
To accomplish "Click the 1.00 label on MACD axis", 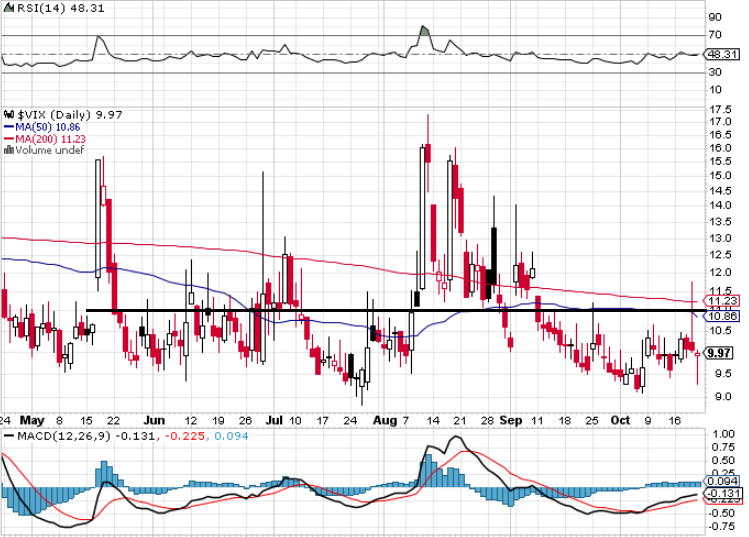I will [723, 434].
